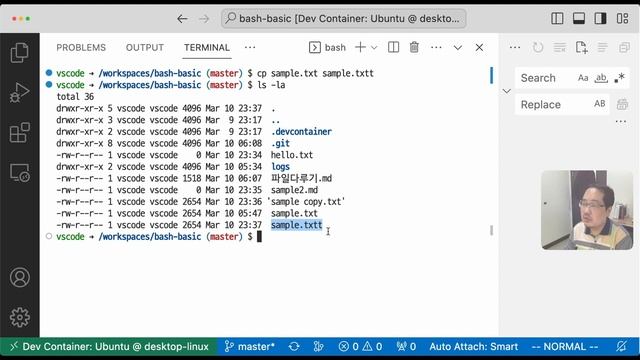The image size is (640, 360).
Task: Open forwarded ports status item
Action: tap(406, 347)
